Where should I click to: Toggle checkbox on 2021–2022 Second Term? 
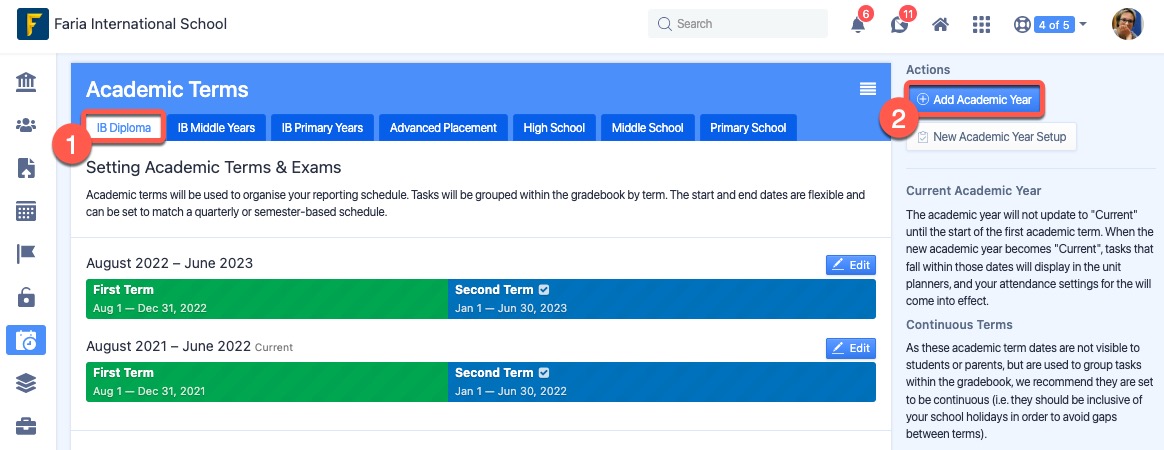pos(544,373)
